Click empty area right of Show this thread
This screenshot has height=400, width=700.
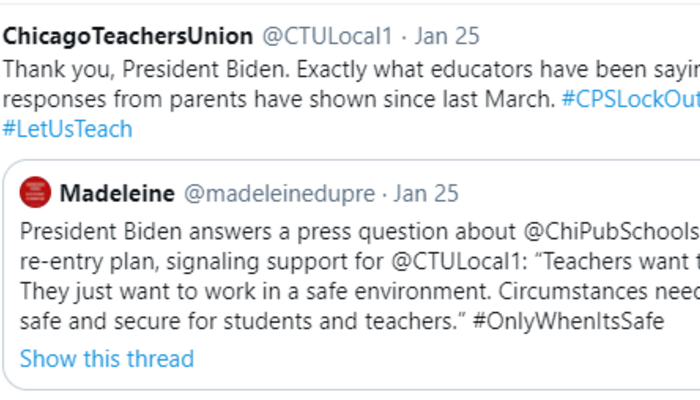click(450, 358)
